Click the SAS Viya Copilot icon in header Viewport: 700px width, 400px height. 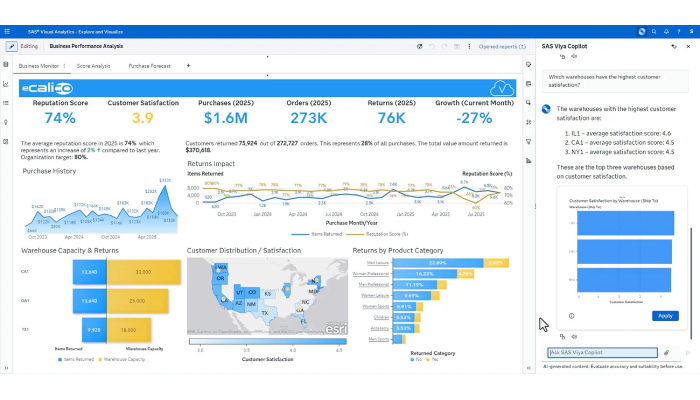tap(642, 32)
